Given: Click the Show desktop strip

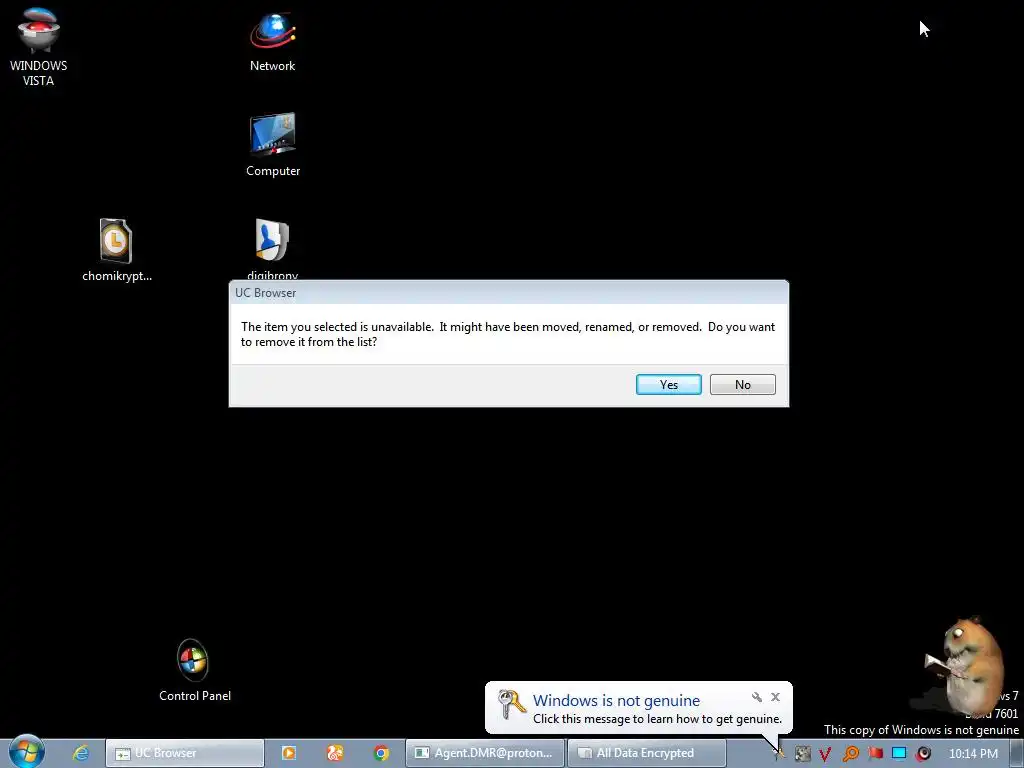Looking at the screenshot, I should (1017, 754).
